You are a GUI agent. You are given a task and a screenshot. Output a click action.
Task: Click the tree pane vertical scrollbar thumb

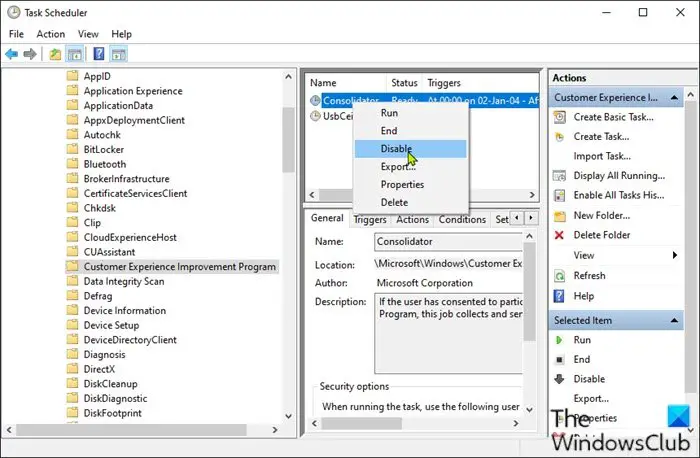pyautogui.click(x=288, y=140)
